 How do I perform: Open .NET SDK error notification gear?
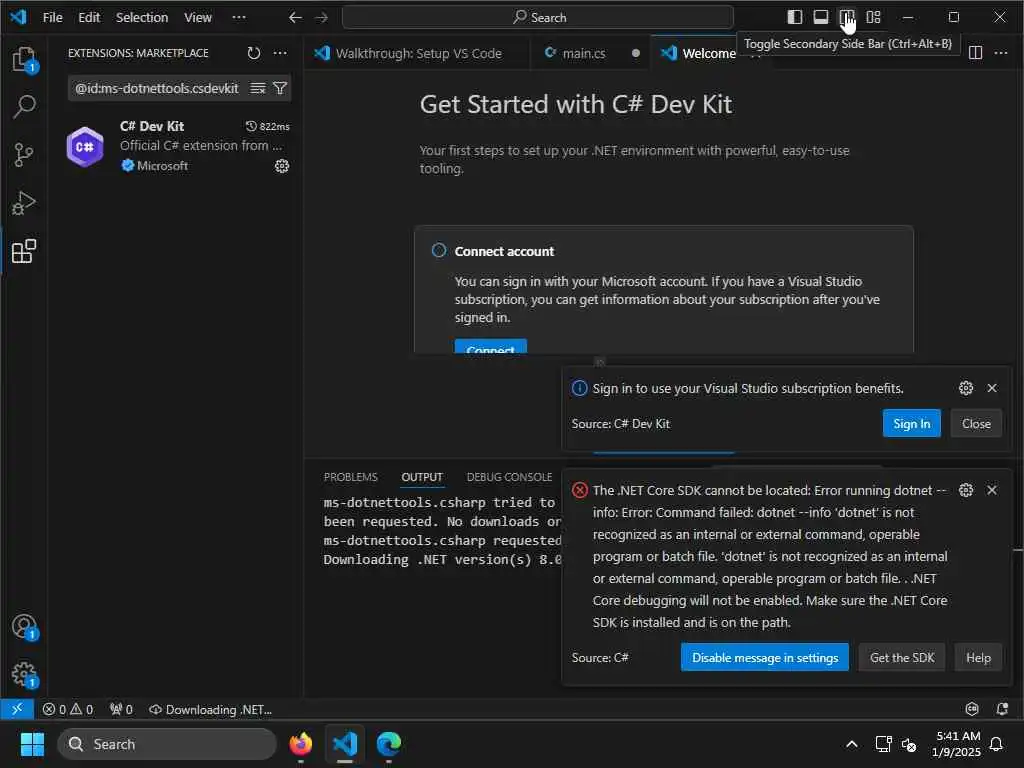(x=966, y=490)
